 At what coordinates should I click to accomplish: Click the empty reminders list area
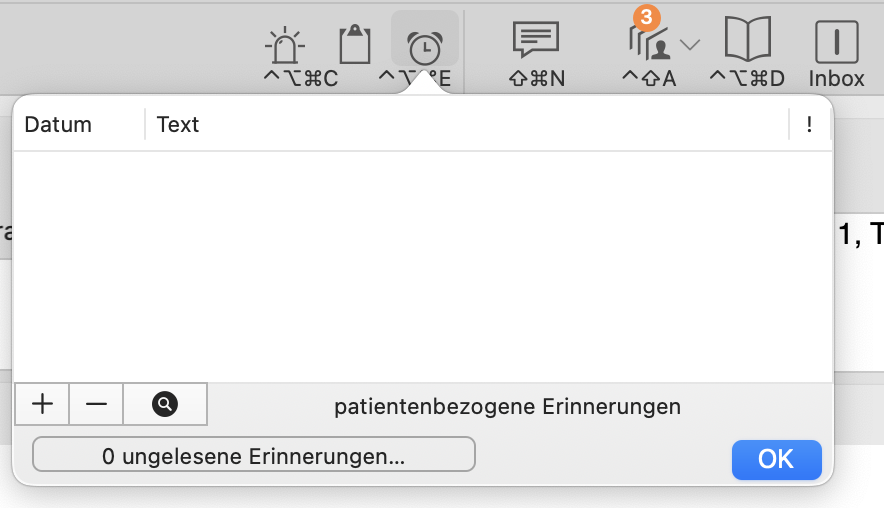pos(423,267)
